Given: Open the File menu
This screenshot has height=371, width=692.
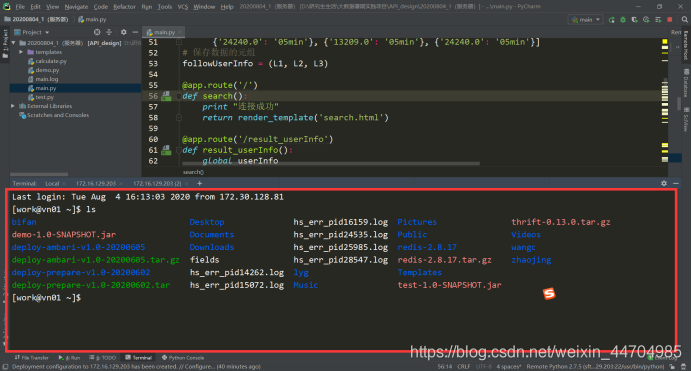Looking at the screenshot, I should pos(20,7).
